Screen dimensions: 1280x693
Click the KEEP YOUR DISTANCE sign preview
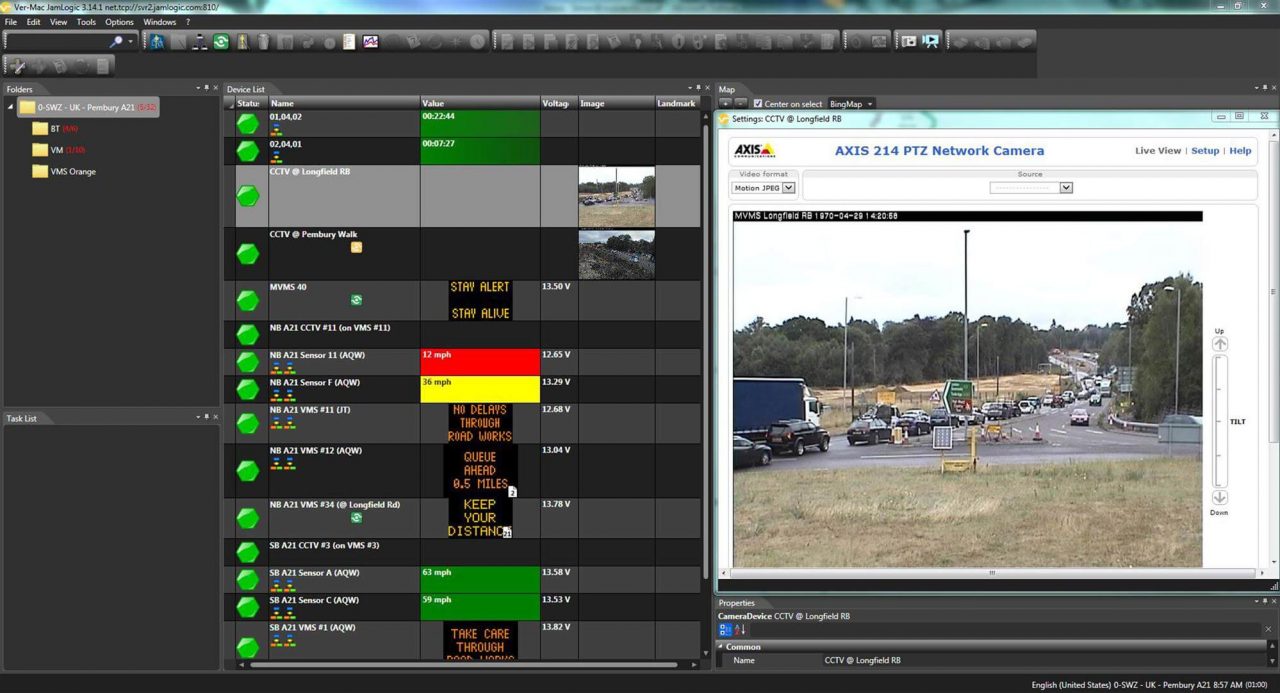(x=480, y=518)
